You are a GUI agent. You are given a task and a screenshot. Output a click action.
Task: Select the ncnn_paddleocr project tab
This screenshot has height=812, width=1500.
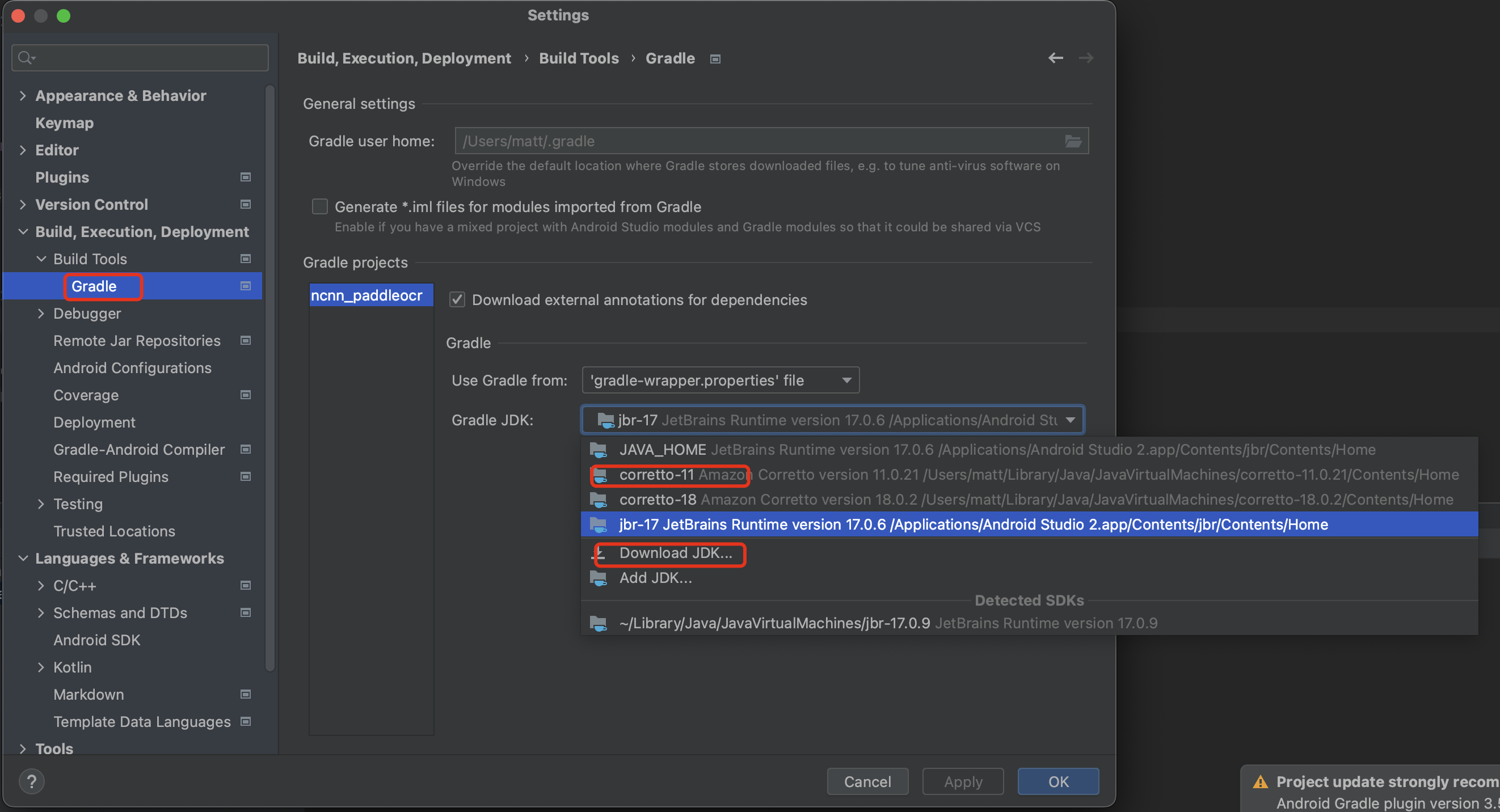[x=368, y=295]
